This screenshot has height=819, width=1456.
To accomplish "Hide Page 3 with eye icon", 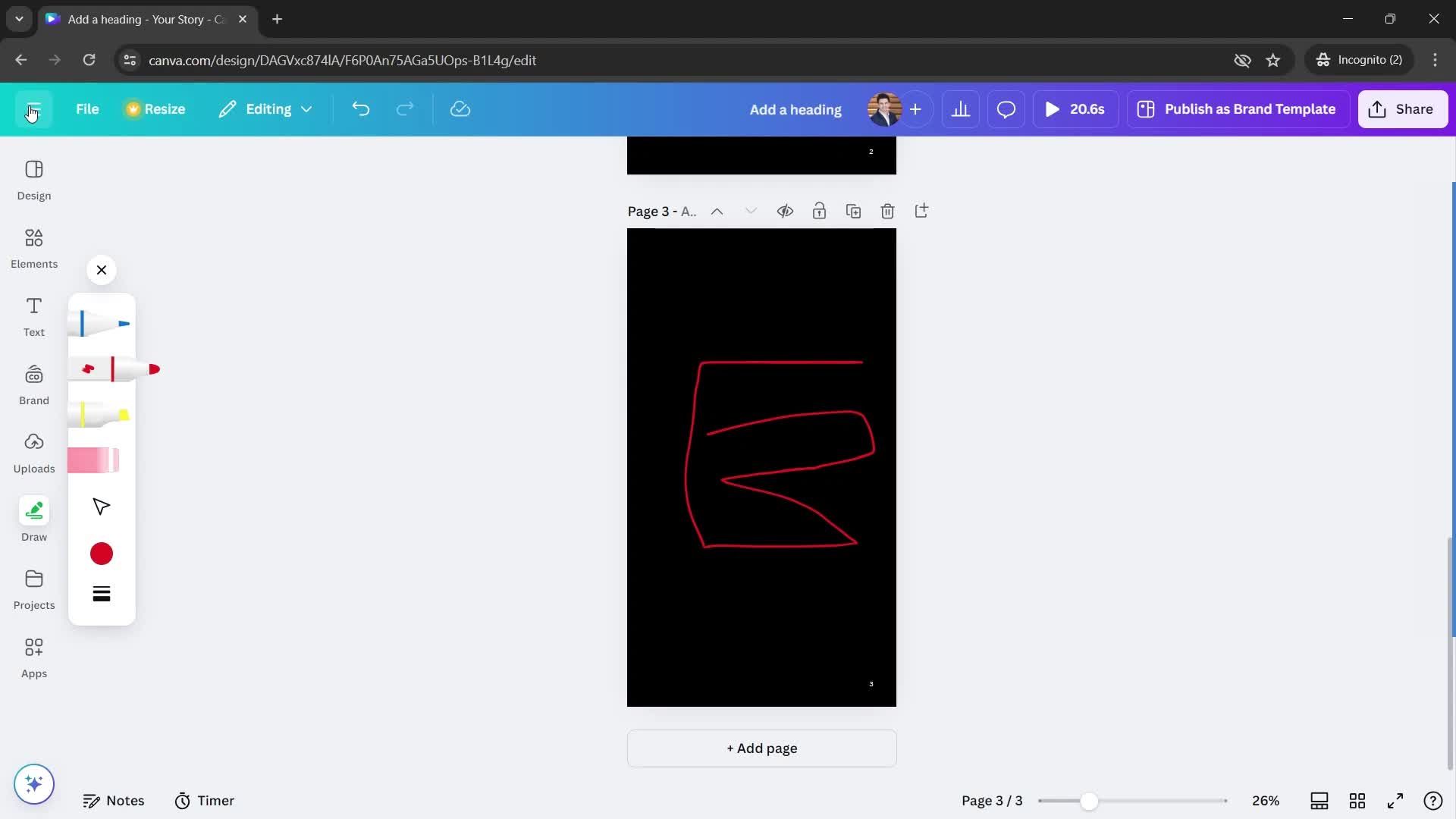I will (785, 211).
